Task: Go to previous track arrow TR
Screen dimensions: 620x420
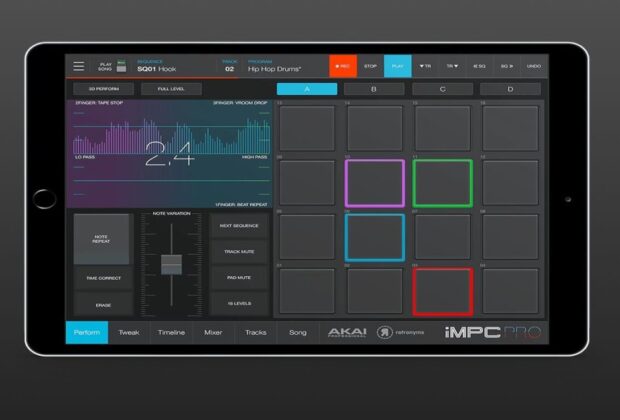Action: pos(425,66)
